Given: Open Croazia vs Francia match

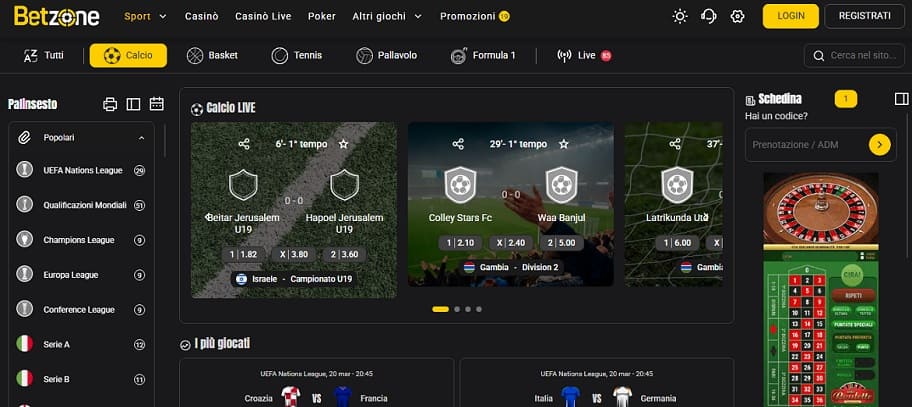Looking at the screenshot, I should (316, 383).
